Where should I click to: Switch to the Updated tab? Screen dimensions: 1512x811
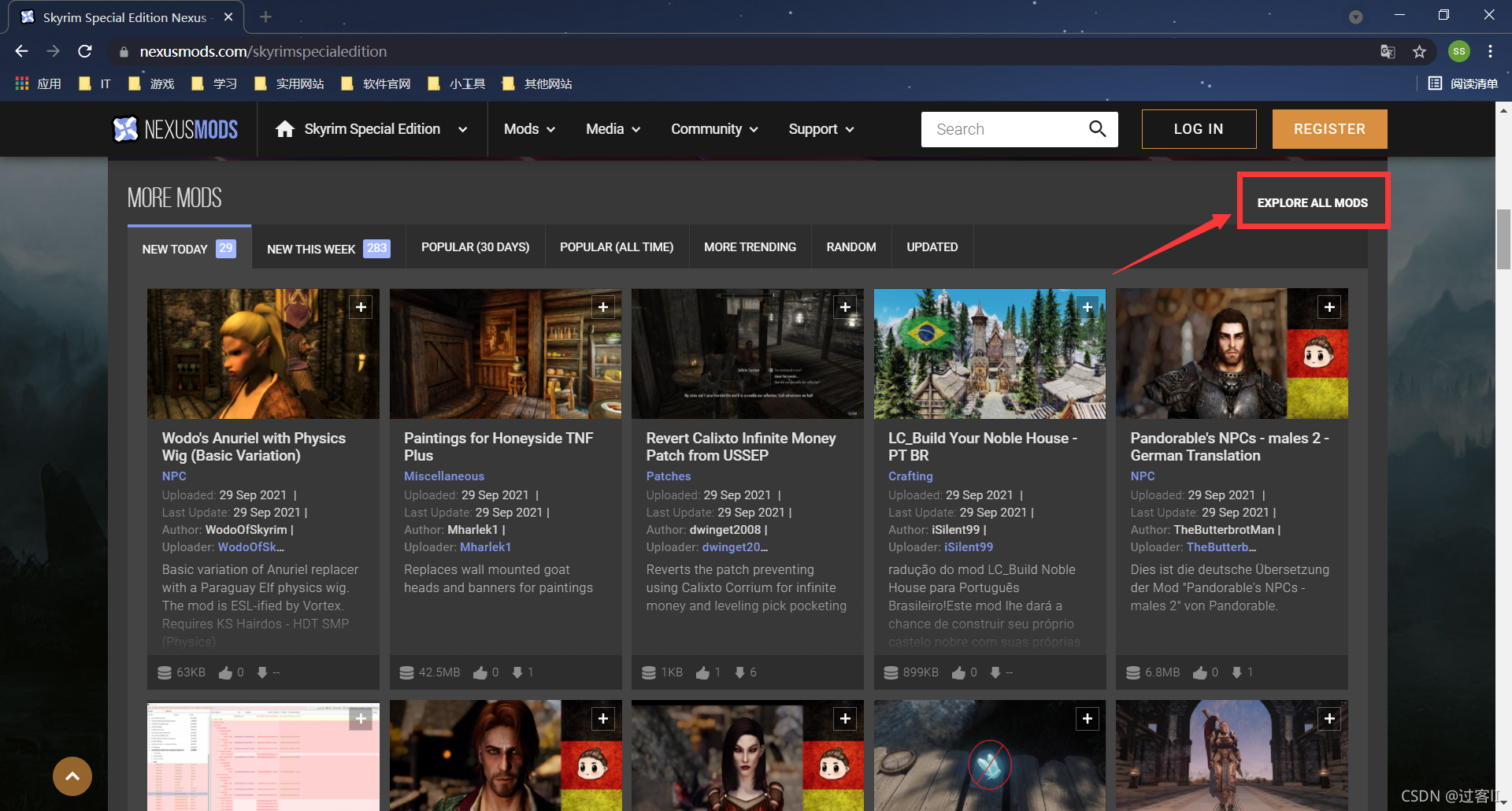click(x=932, y=247)
